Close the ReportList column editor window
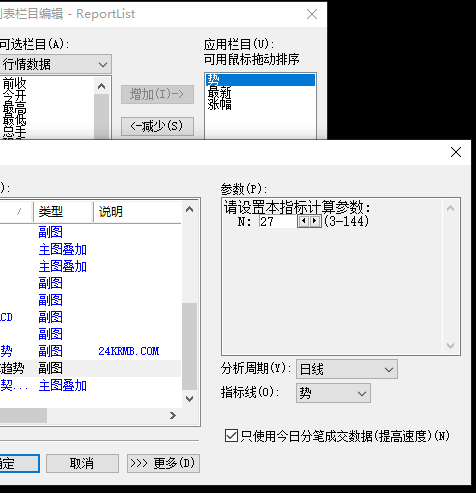Viewport: 476px width, 493px height. click(312, 14)
